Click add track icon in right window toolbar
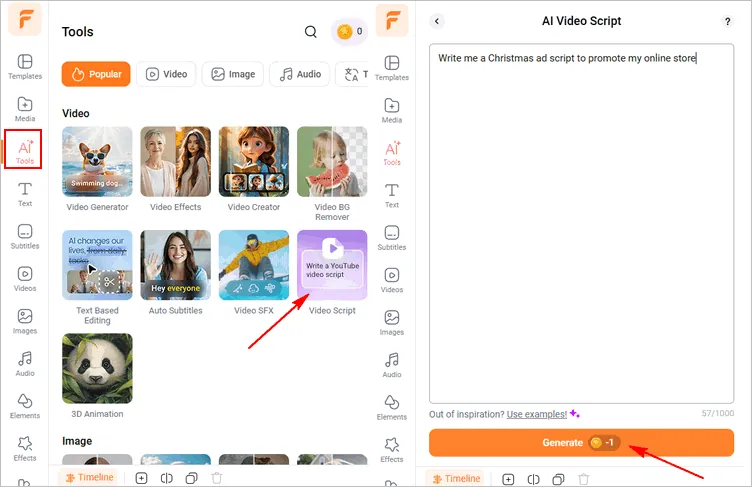Image resolution: width=752 pixels, height=487 pixels. click(508, 479)
